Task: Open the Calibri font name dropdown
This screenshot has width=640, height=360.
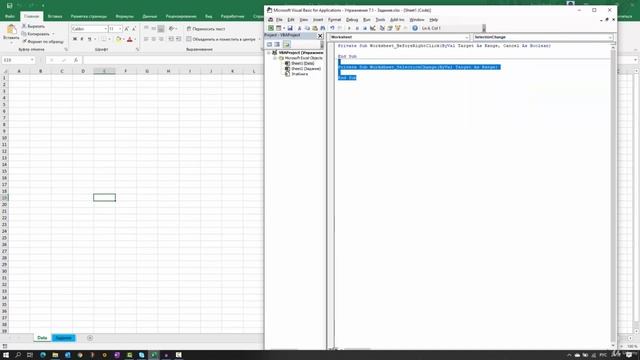Action: (105, 29)
